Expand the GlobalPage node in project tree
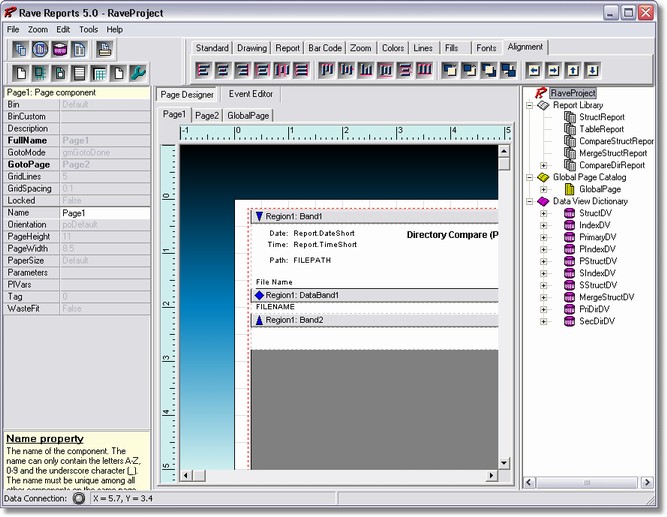This screenshot has width=667, height=517. click(543, 189)
